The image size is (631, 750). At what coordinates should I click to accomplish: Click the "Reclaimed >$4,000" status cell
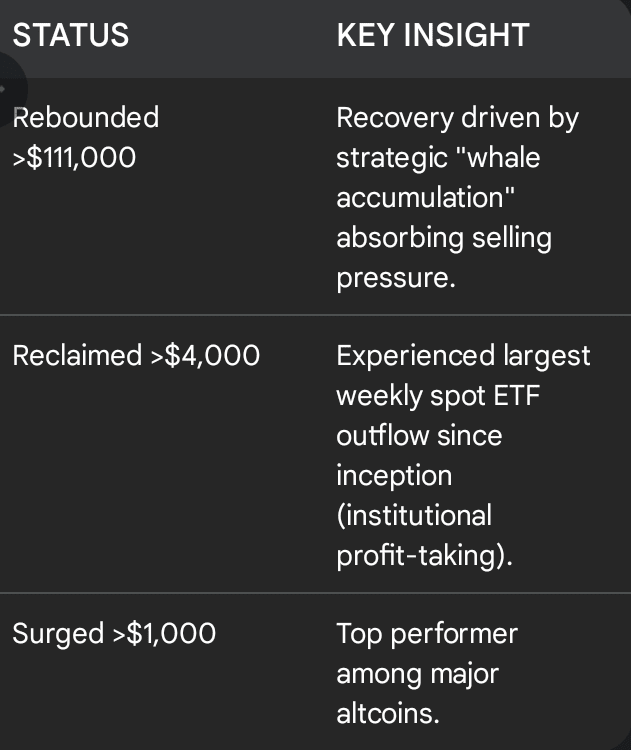[136, 355]
